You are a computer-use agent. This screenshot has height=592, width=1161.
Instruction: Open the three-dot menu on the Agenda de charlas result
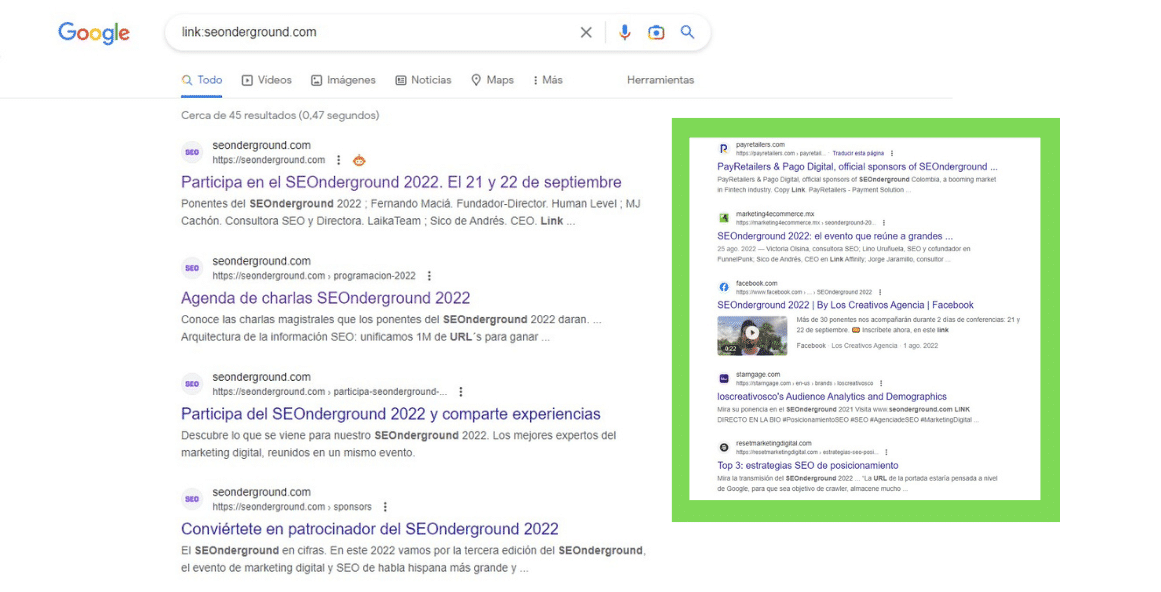429,274
